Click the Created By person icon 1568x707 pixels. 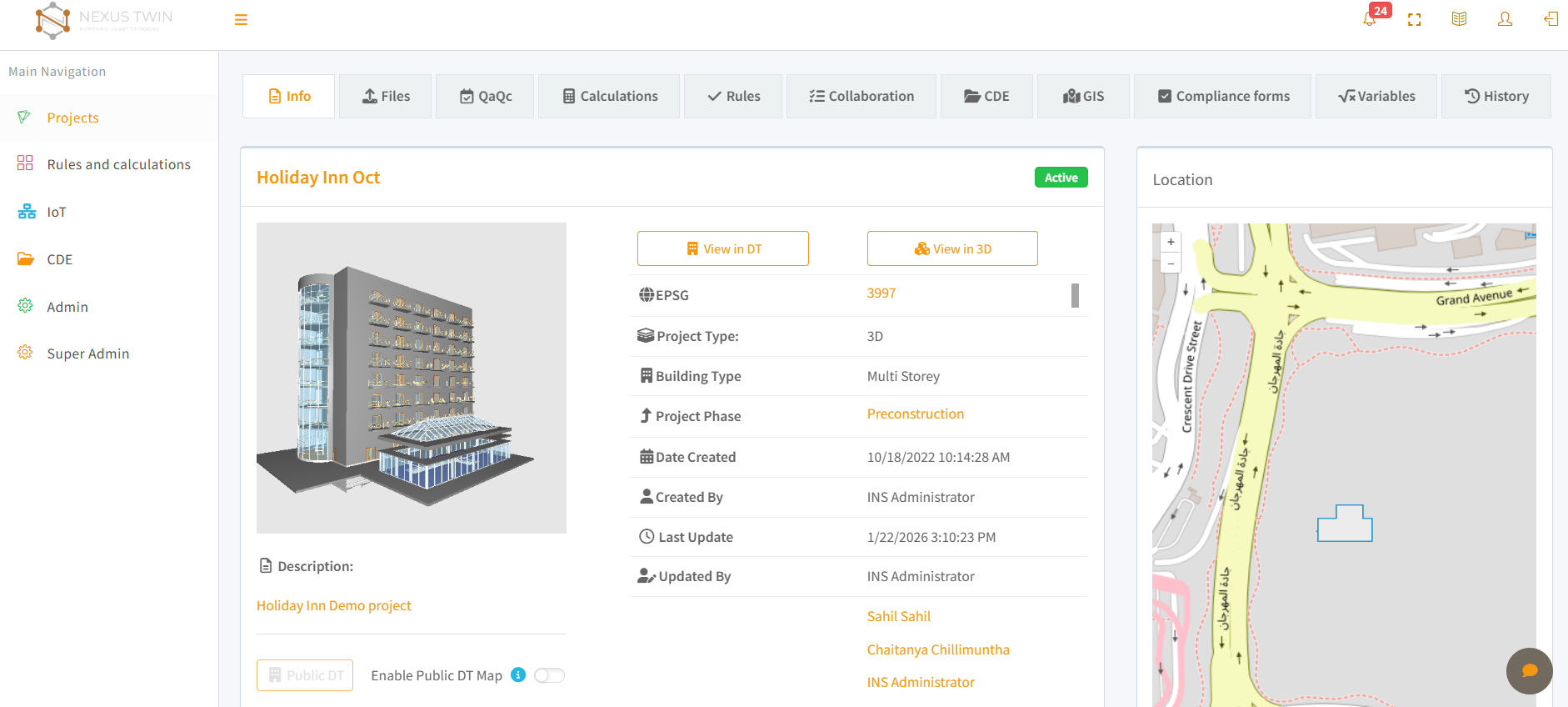[x=647, y=496]
